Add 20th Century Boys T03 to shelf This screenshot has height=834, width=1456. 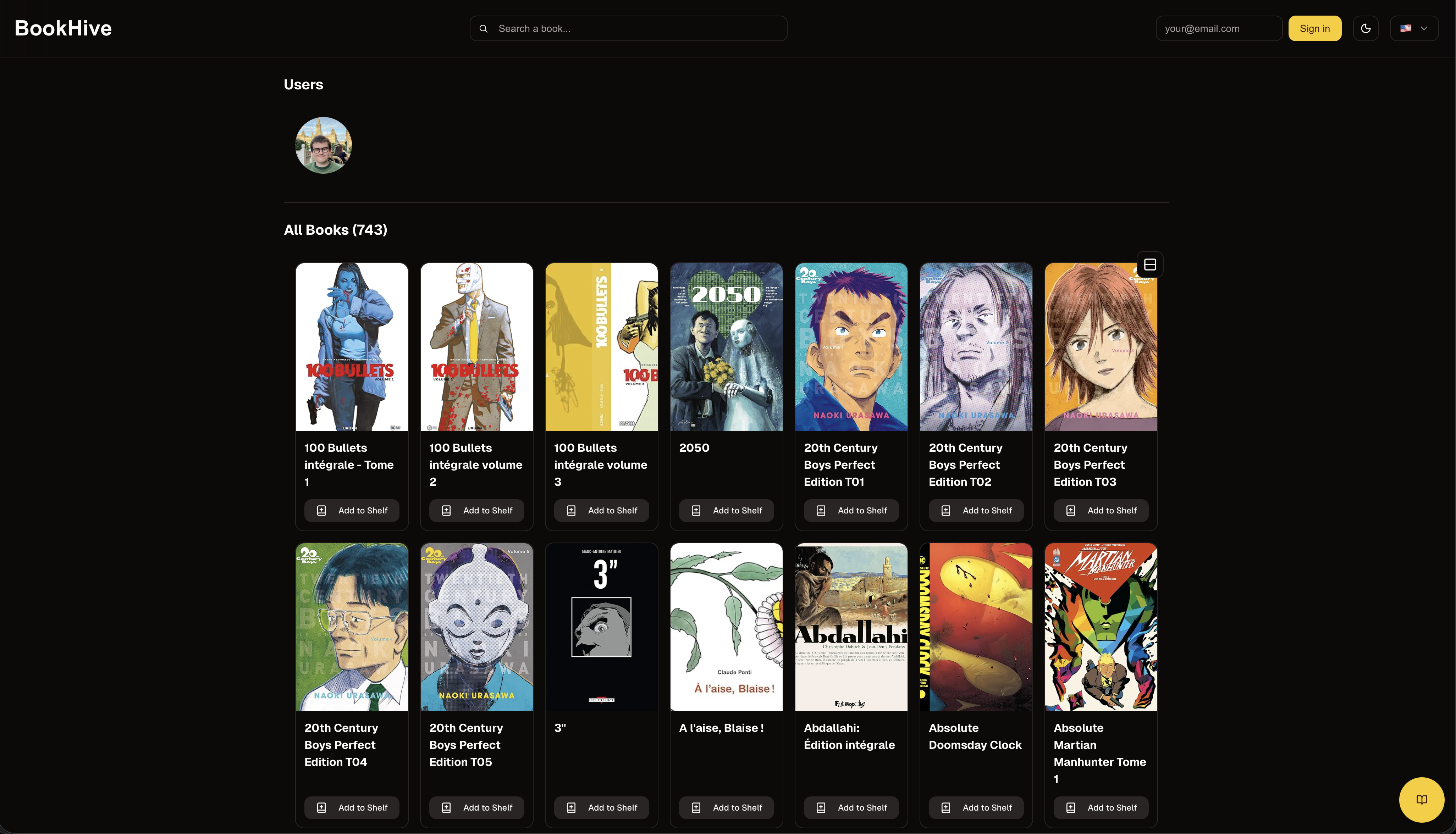pos(1100,510)
